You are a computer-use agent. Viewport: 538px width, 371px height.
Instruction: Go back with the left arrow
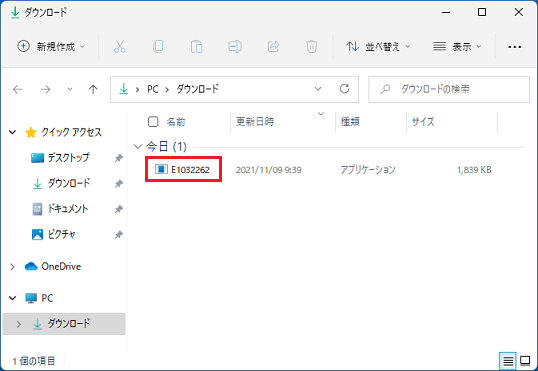click(x=17, y=90)
